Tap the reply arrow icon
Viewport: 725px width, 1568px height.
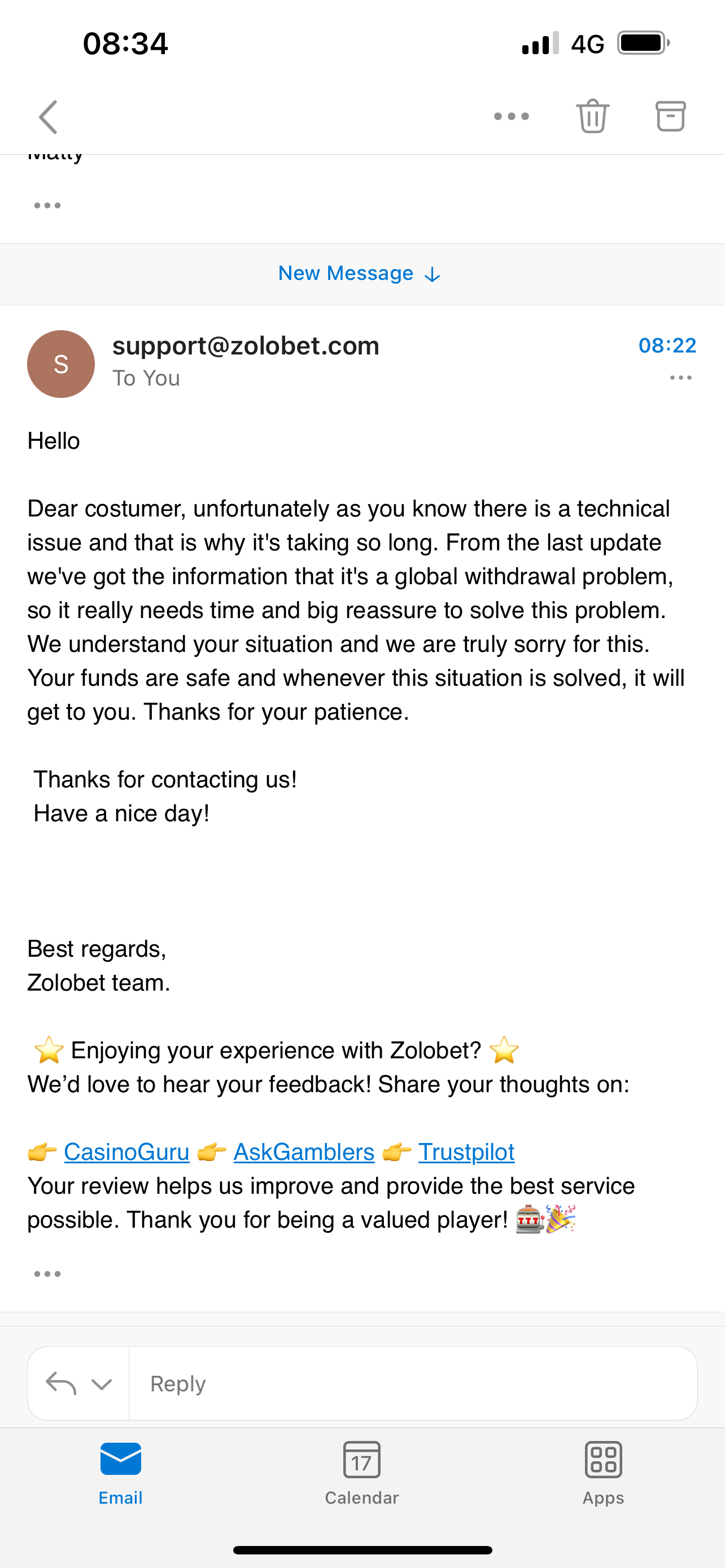click(61, 1384)
